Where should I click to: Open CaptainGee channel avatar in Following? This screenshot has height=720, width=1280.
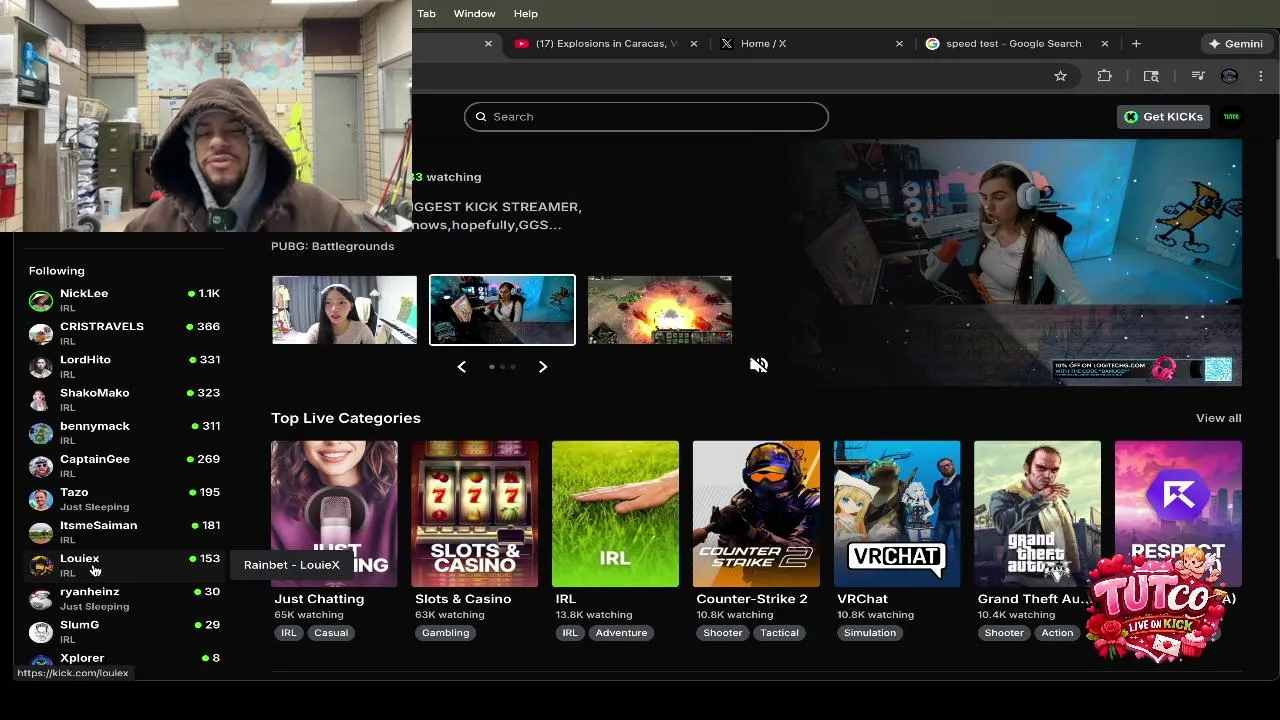(x=41, y=466)
